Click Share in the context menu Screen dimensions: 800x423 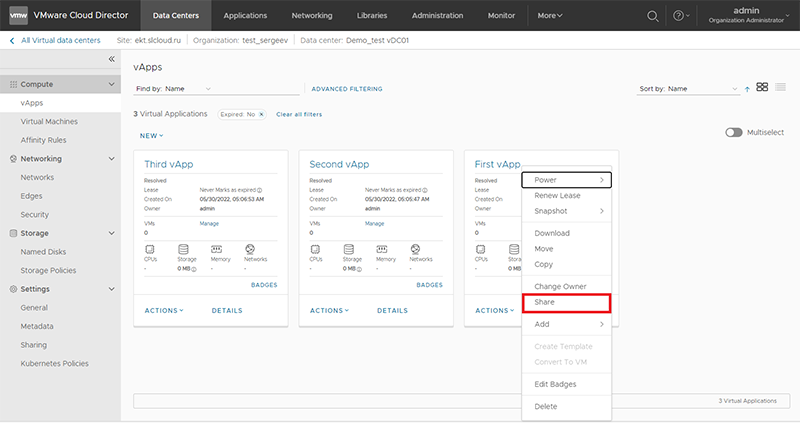pyautogui.click(x=566, y=303)
